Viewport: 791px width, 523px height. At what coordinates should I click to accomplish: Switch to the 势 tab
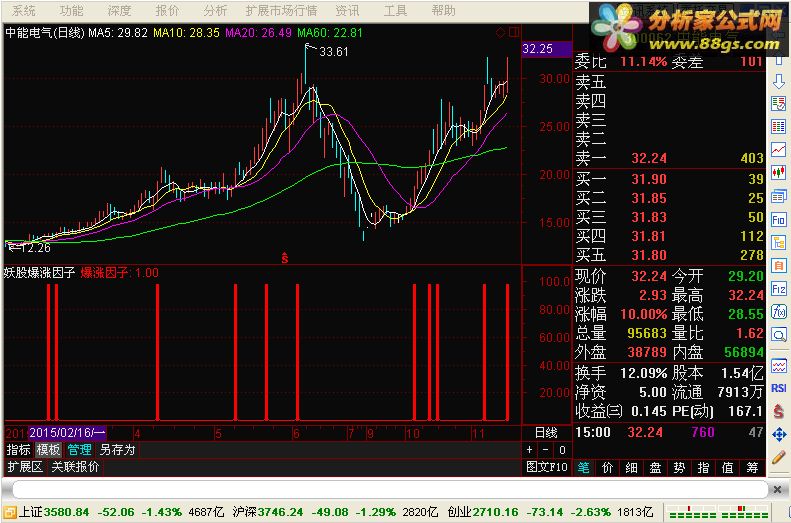pyautogui.click(x=680, y=468)
